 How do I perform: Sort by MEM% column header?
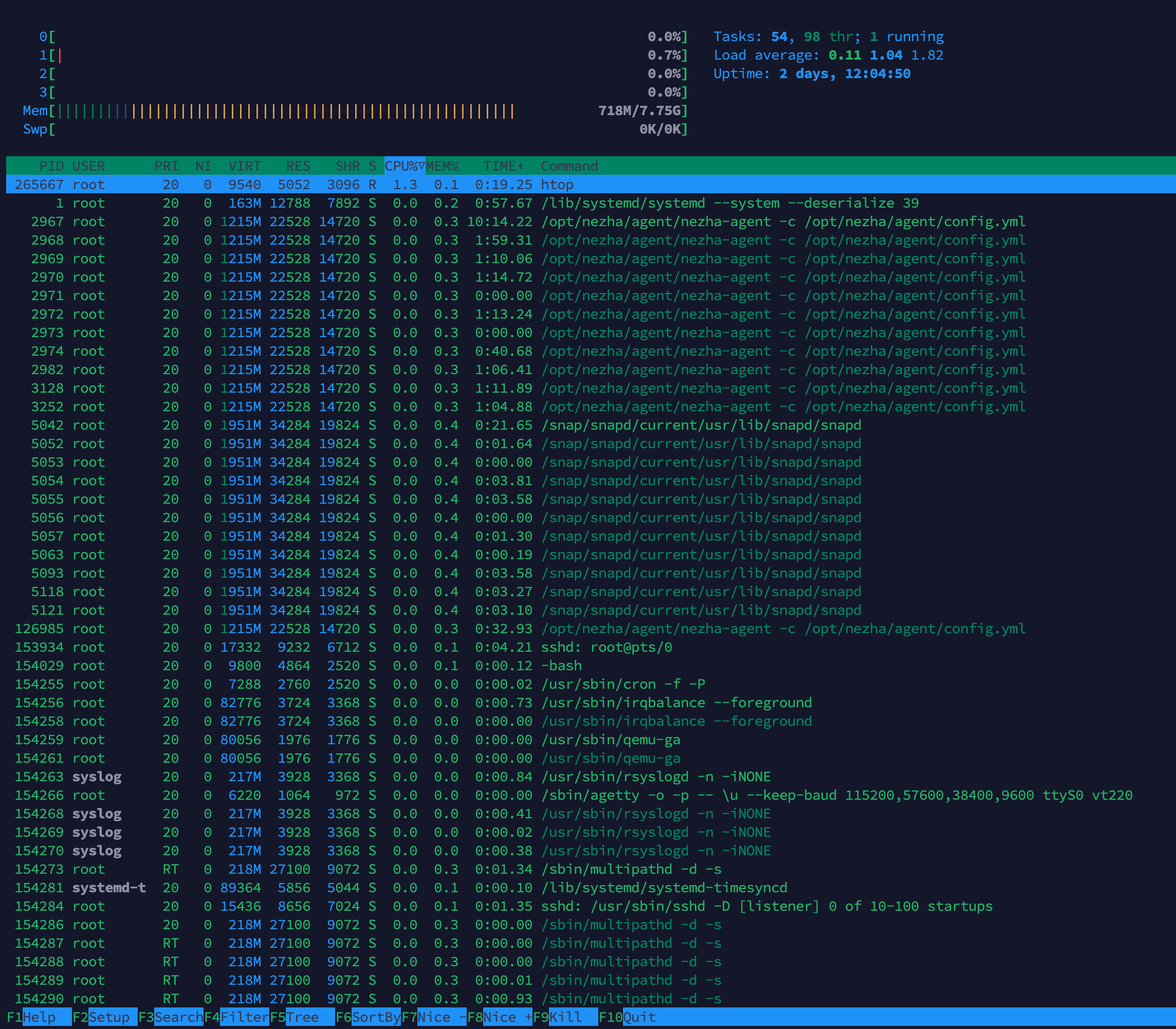(x=442, y=166)
